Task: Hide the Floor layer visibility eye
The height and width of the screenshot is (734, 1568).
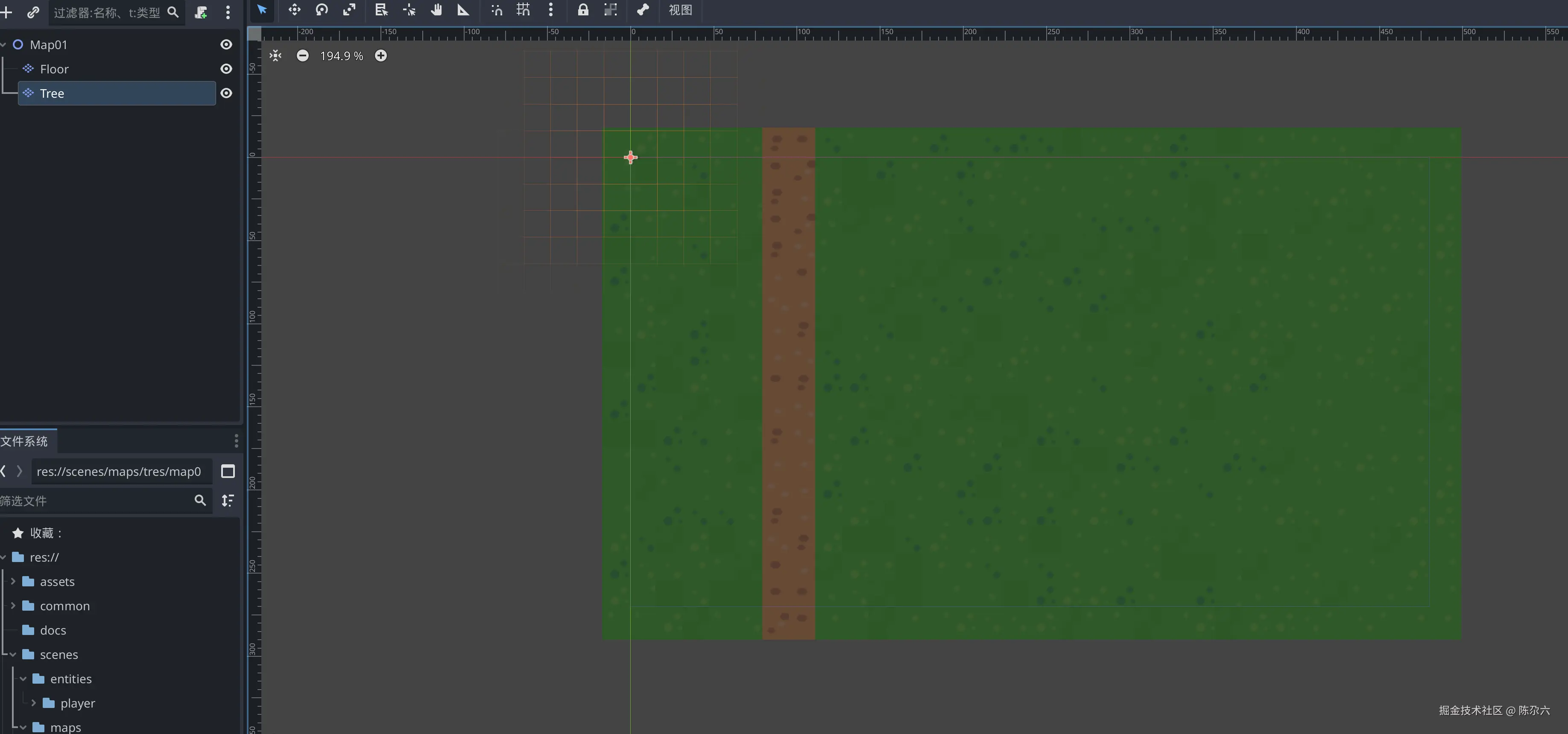Action: (226, 69)
